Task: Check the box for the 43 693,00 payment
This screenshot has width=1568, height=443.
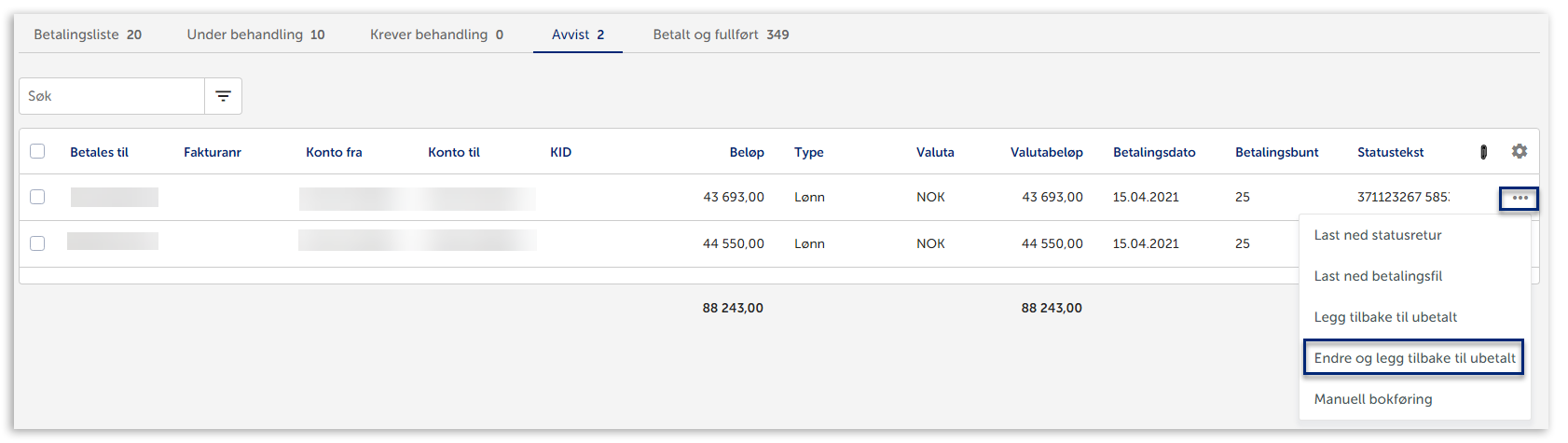Action: coord(37,197)
